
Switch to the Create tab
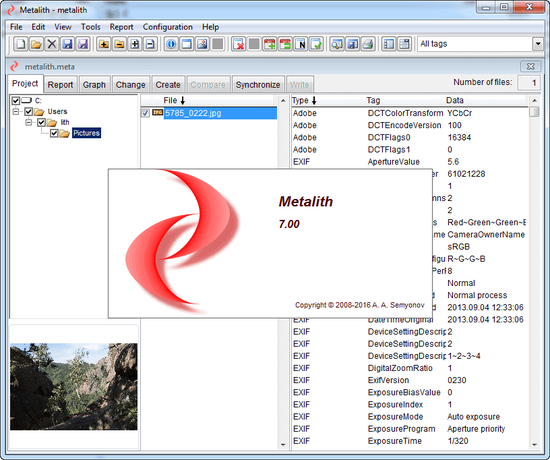tap(168, 85)
